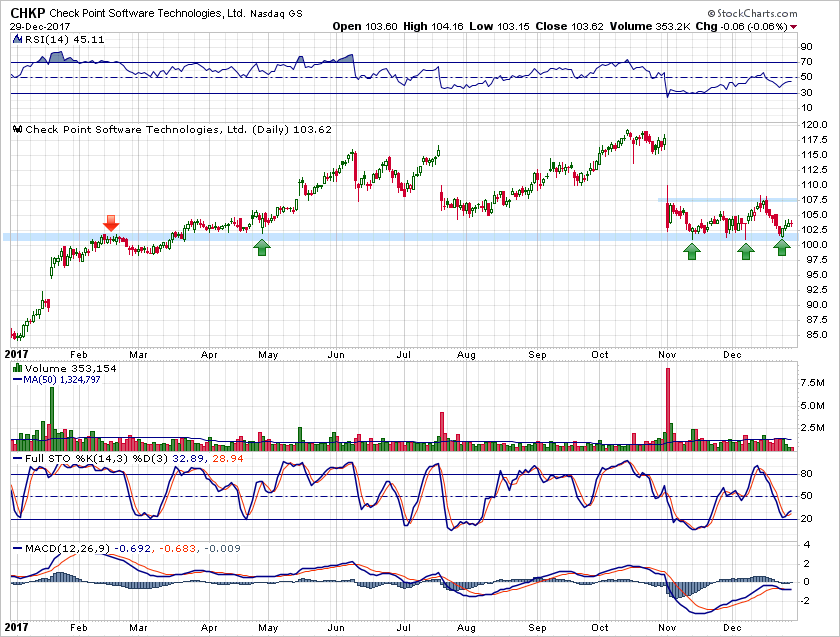The image size is (840, 637).
Task: Click the 29-Dec-2017 date label
Action: point(34,25)
